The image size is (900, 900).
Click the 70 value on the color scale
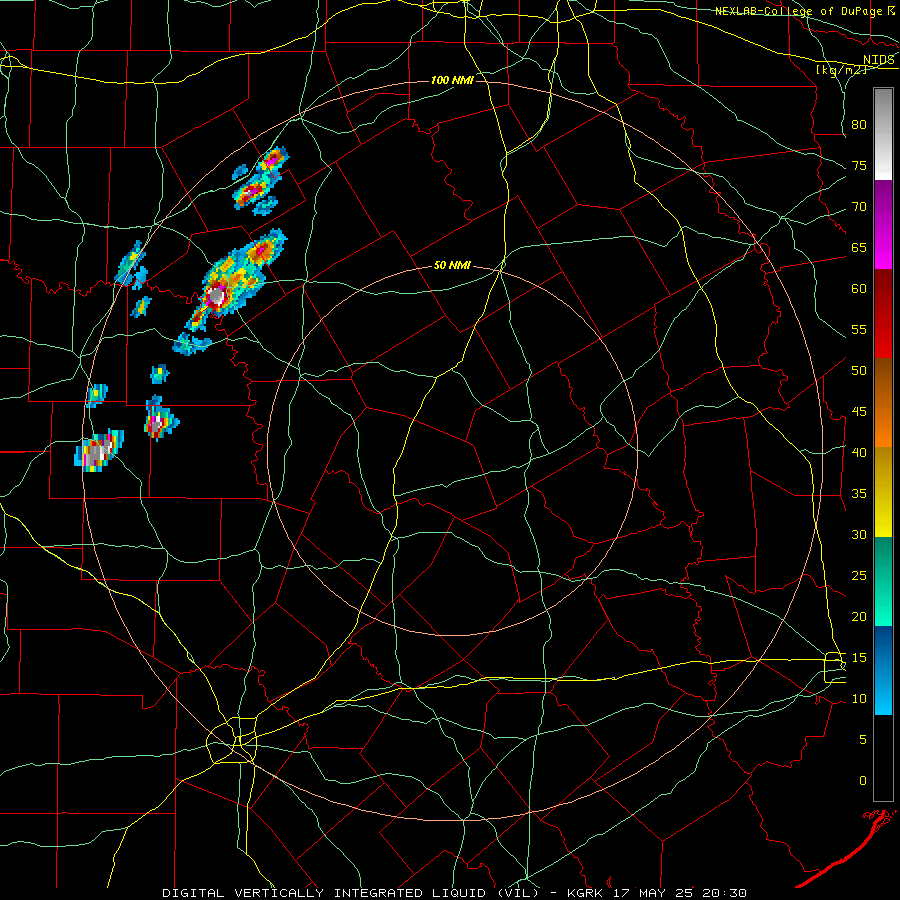click(859, 207)
